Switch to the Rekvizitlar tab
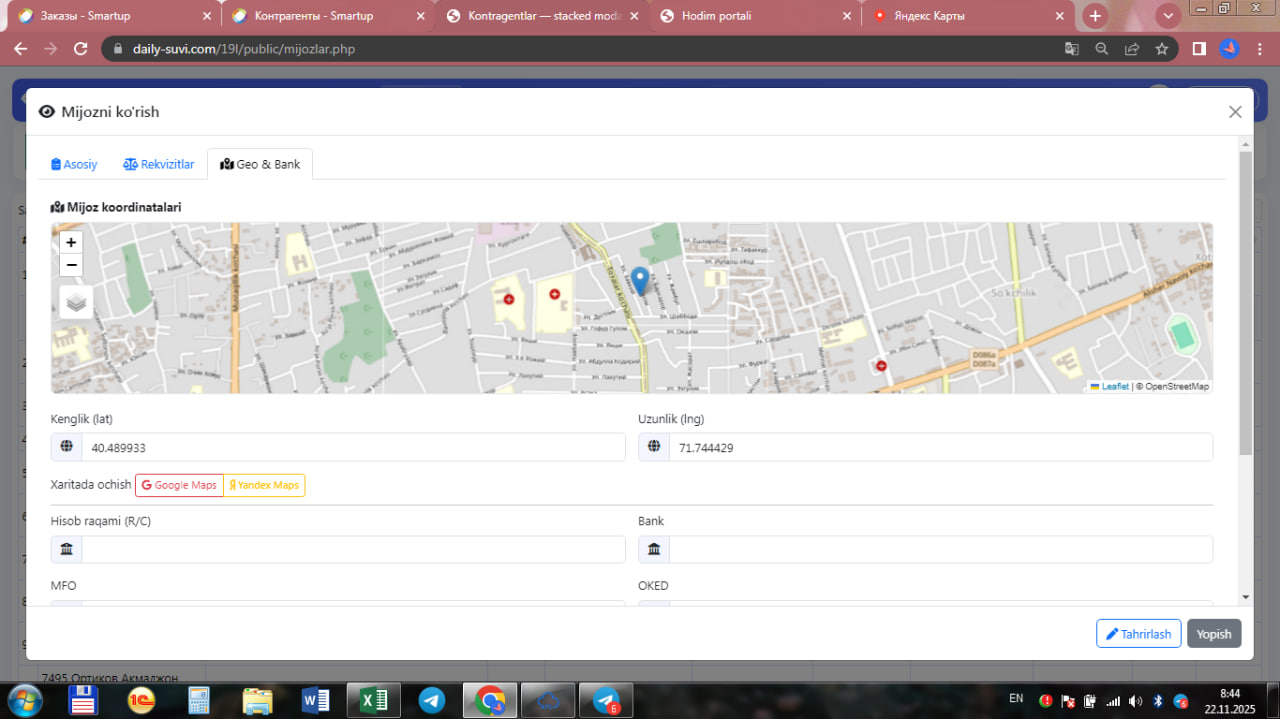Image resolution: width=1280 pixels, height=719 pixels. pyautogui.click(x=159, y=164)
